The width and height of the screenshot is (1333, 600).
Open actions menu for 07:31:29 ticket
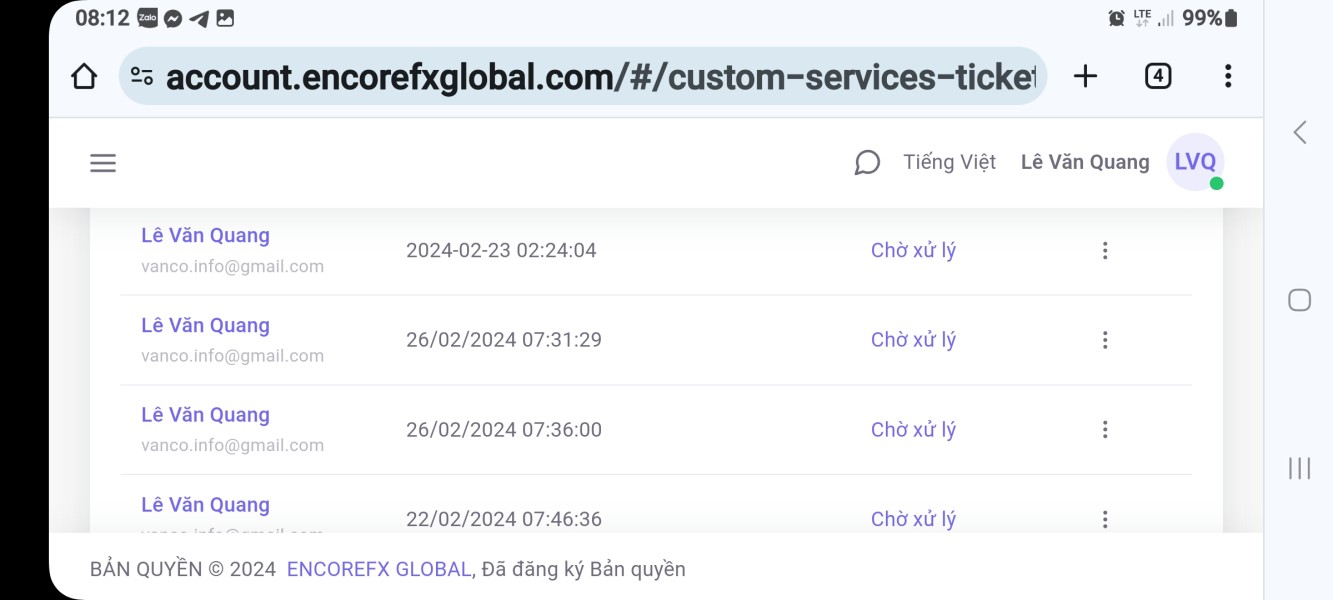coord(1105,340)
